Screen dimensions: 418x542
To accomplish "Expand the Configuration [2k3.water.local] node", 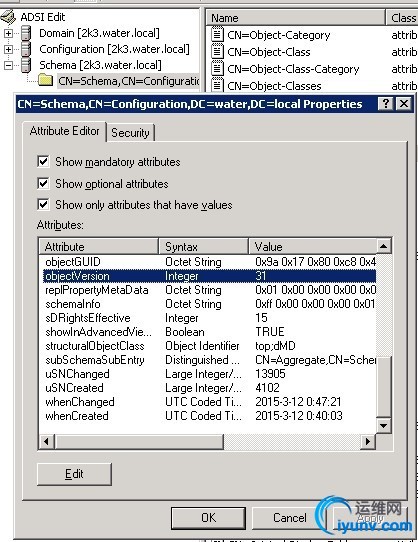I will click(8, 49).
